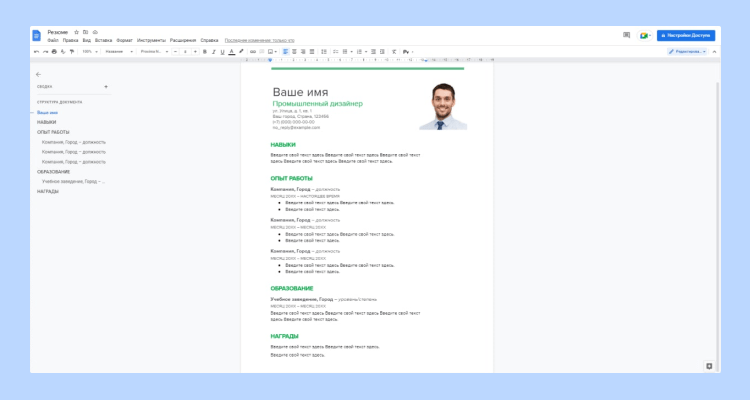Increase the font size
This screenshot has width=750, height=400.
tap(195, 52)
